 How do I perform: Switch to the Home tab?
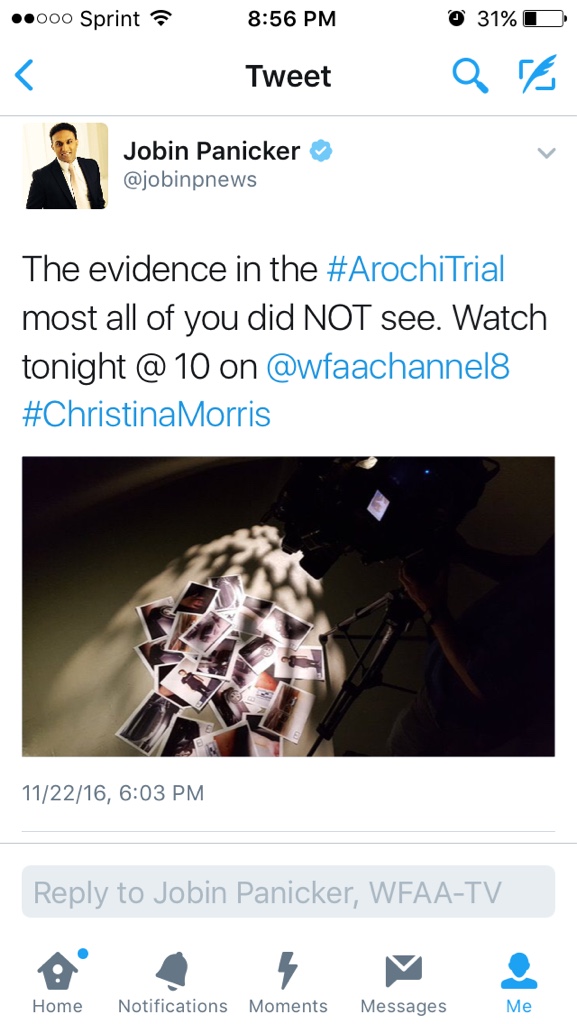pyautogui.click(x=55, y=982)
